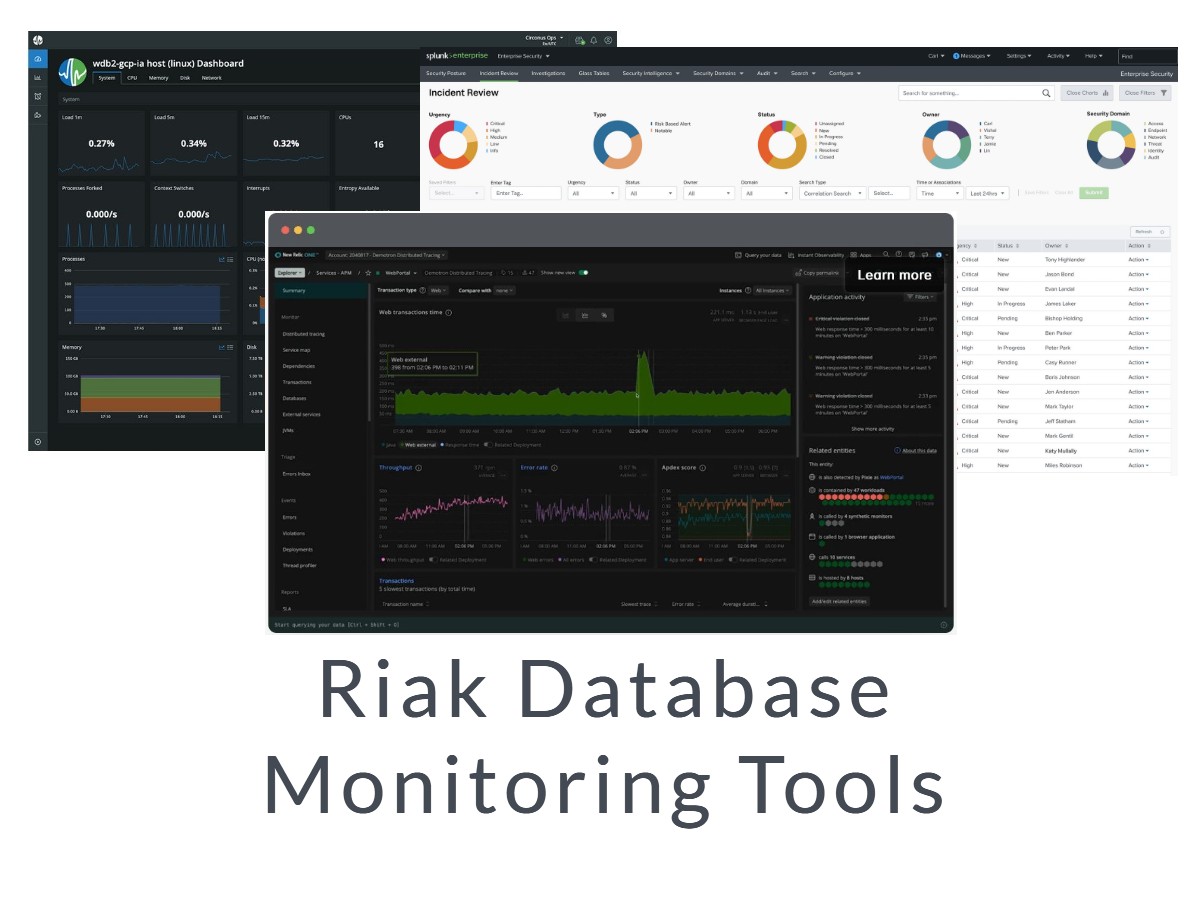Open Splunk Messages notification icon
The height and width of the screenshot is (900, 1200).
click(x=955, y=55)
